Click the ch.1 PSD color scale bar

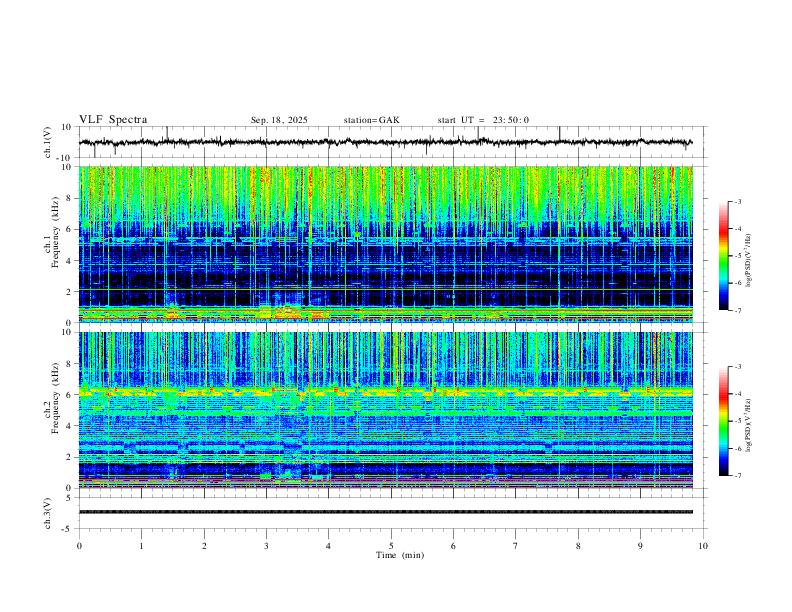pos(724,255)
